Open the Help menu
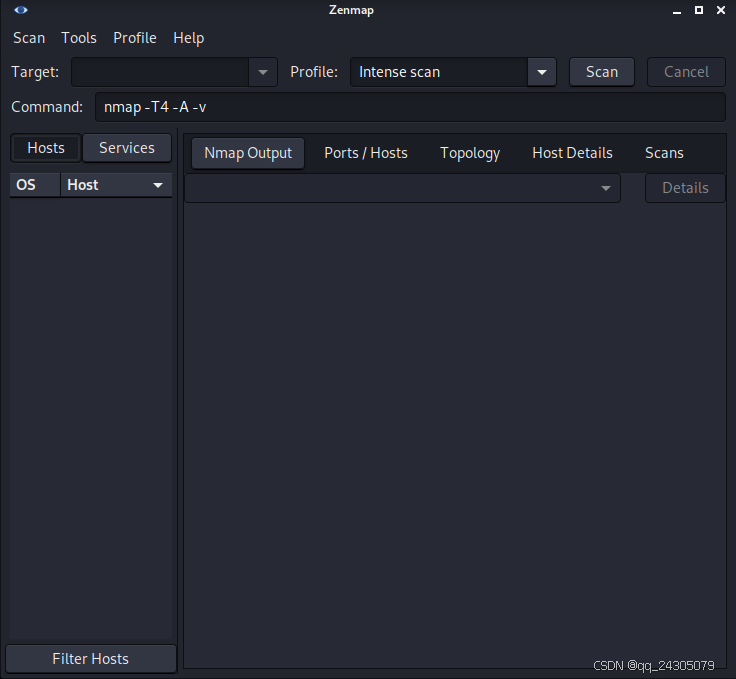 point(189,38)
